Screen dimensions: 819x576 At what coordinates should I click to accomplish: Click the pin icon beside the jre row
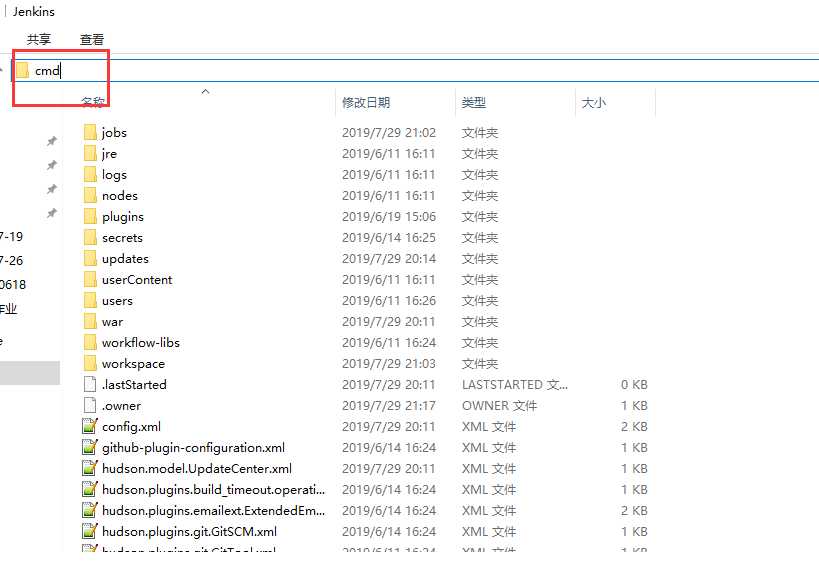pos(52,164)
